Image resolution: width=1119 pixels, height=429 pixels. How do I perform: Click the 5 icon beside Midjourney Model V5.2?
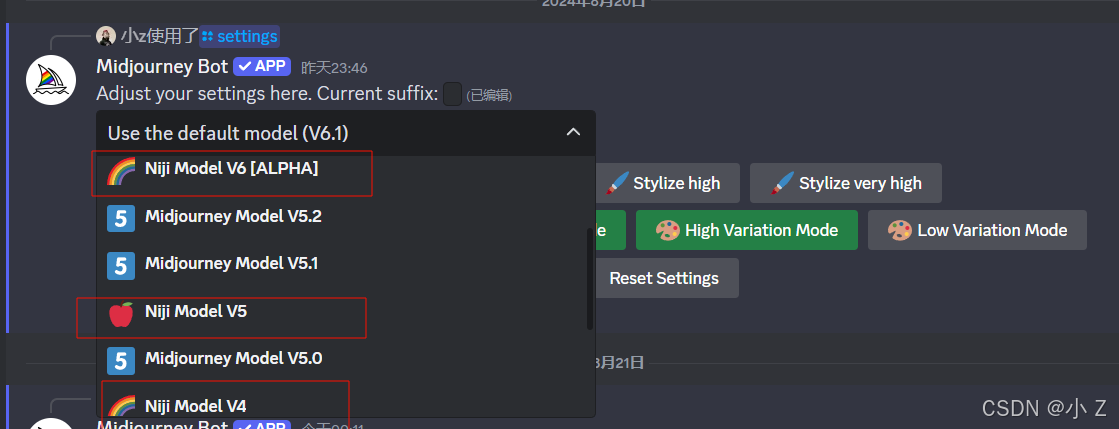coord(121,218)
